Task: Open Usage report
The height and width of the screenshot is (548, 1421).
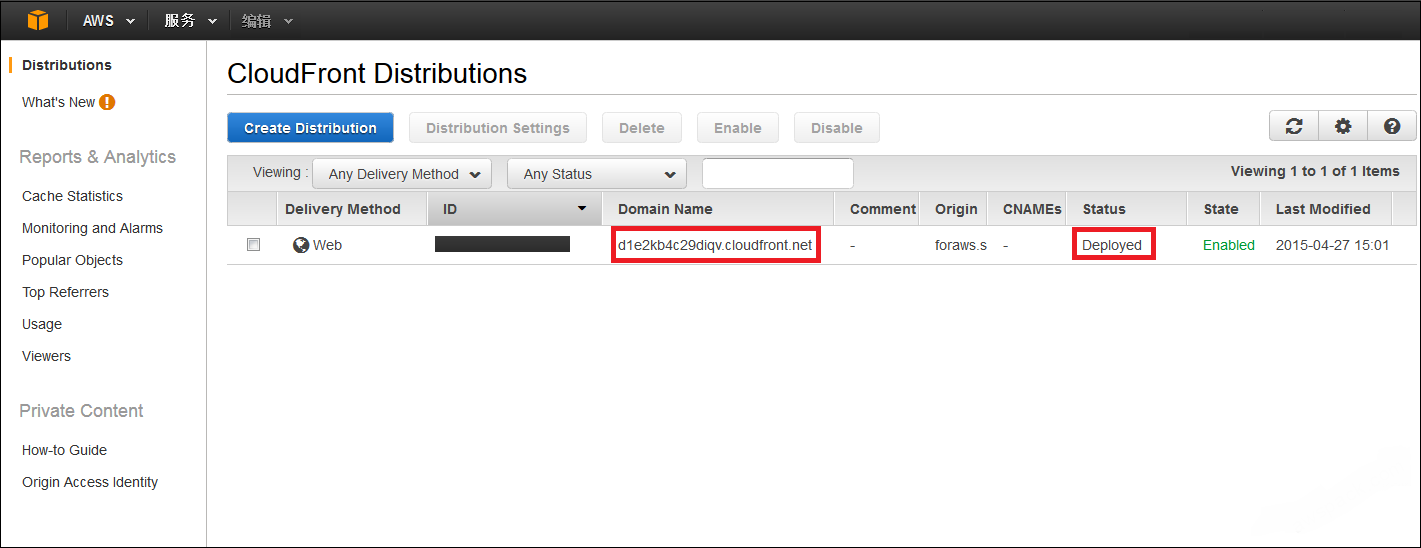Action: [42, 324]
